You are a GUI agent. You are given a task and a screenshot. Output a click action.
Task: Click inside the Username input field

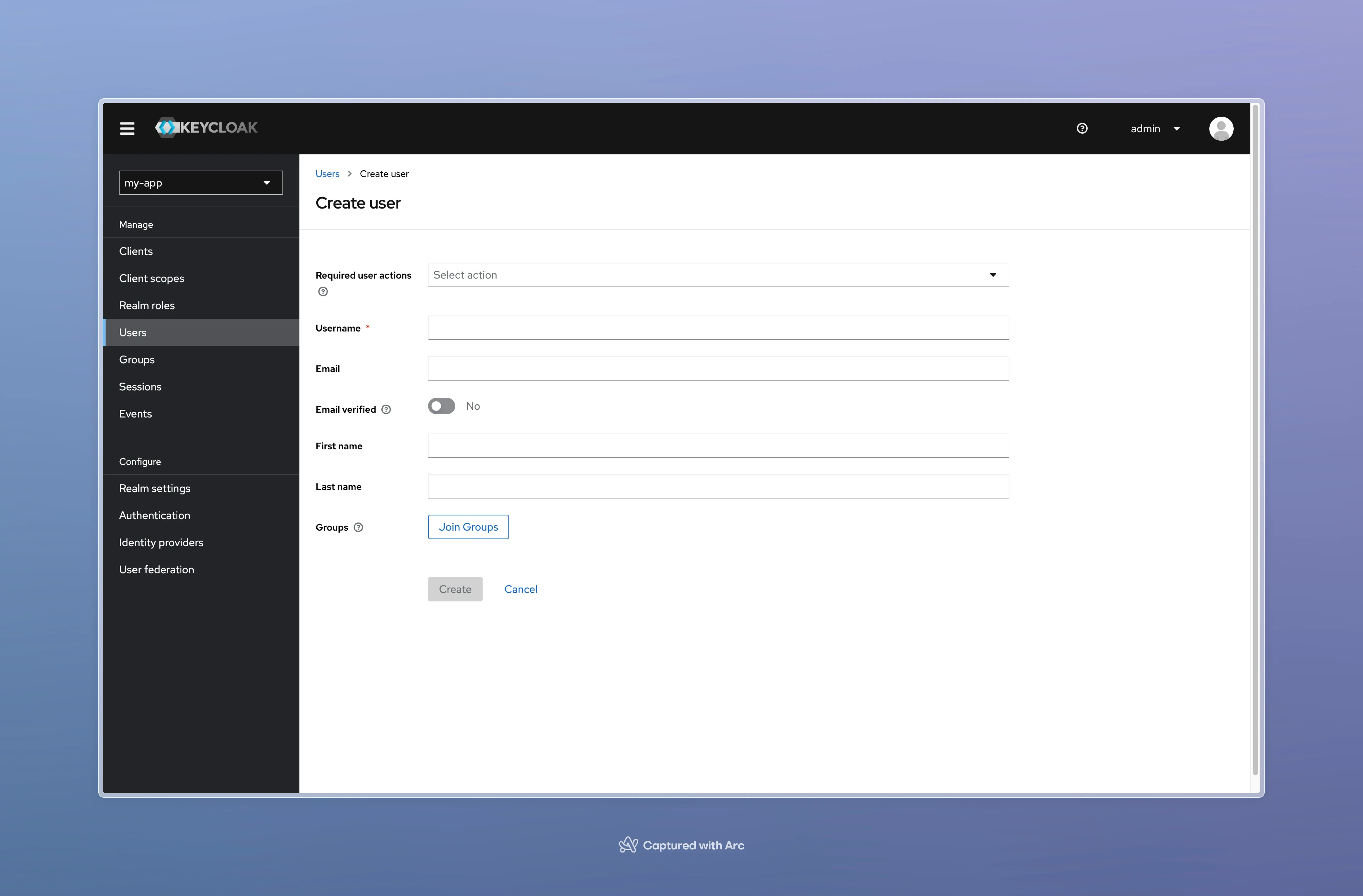pyautogui.click(x=718, y=327)
